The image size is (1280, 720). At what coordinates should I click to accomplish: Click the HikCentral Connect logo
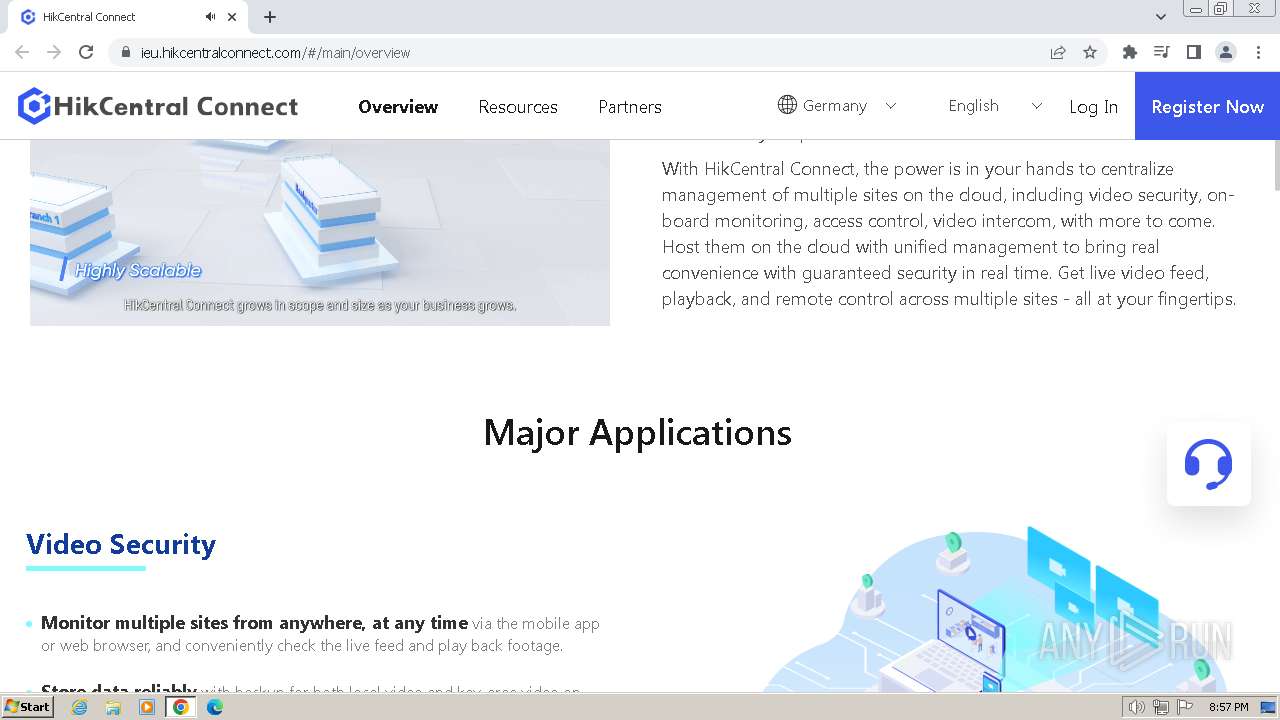pyautogui.click(x=158, y=106)
